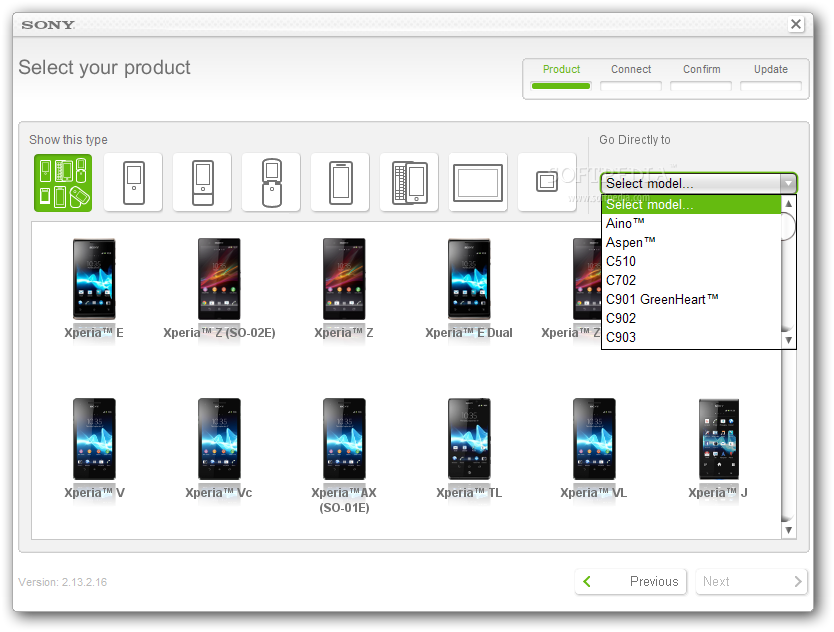Click the Connect step tab
834x632 pixels.
(631, 77)
